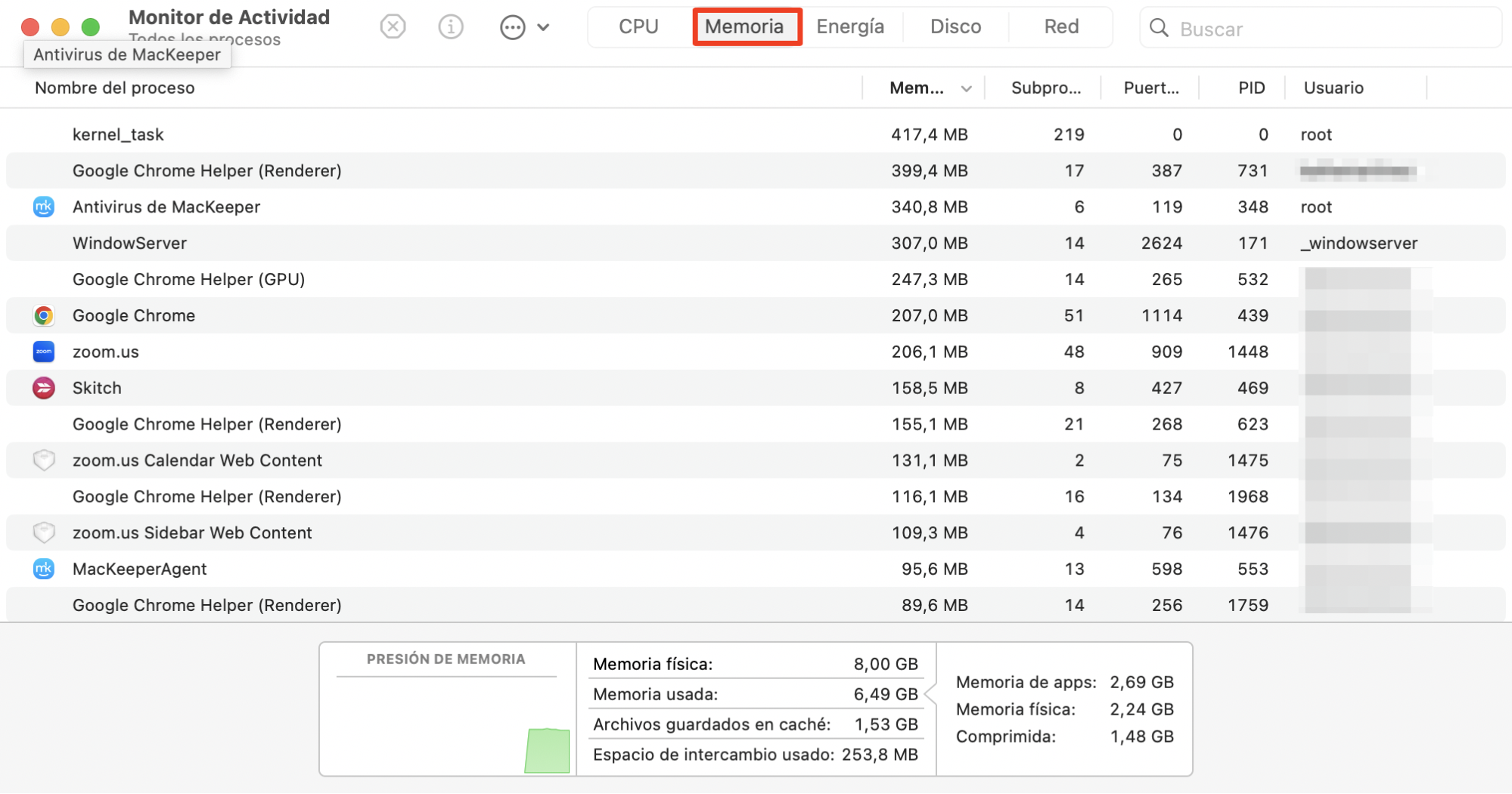The image size is (1512, 794).
Task: Select the MacKeeperAgent process name
Action: [140, 569]
